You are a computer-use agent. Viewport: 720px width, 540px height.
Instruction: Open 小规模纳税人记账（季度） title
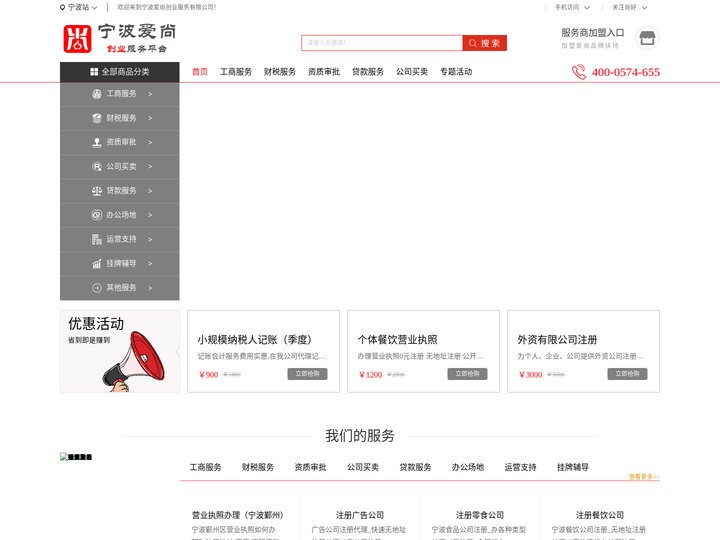pyautogui.click(x=254, y=340)
